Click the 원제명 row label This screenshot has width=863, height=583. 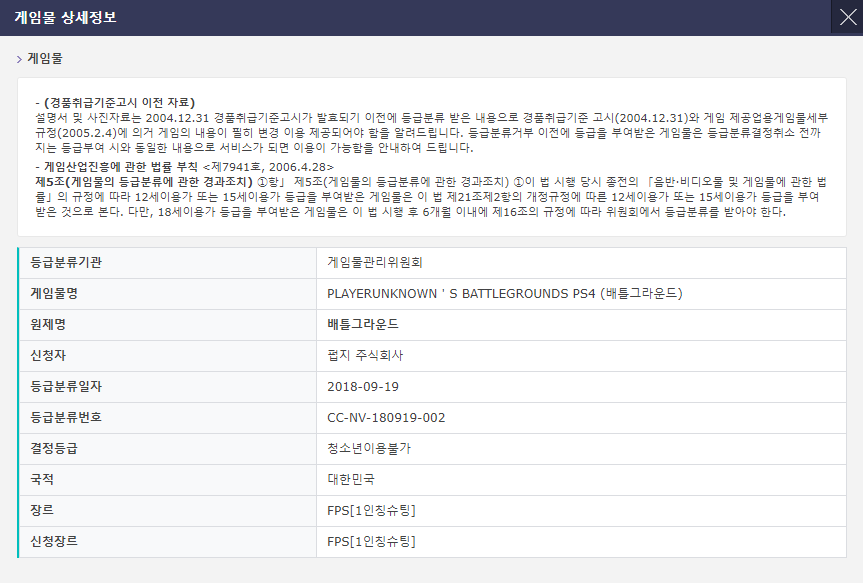tap(48, 324)
